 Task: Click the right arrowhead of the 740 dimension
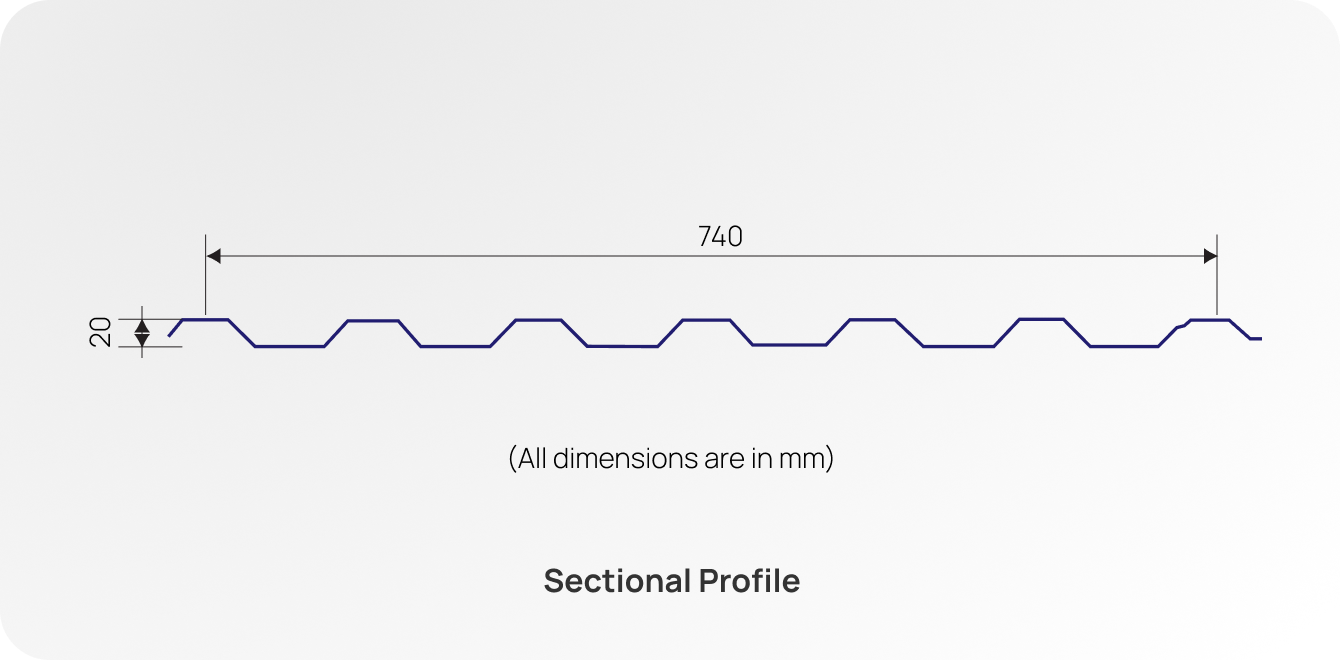click(1210, 256)
